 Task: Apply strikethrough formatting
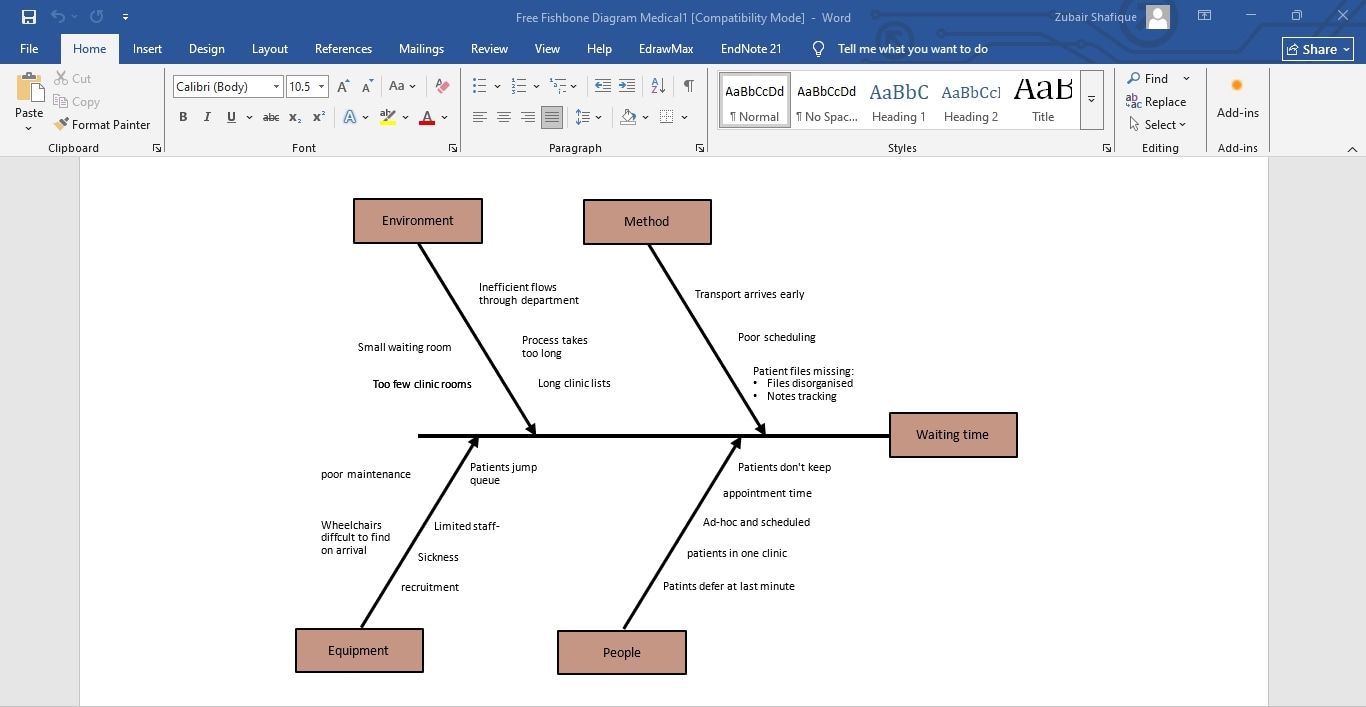(270, 117)
